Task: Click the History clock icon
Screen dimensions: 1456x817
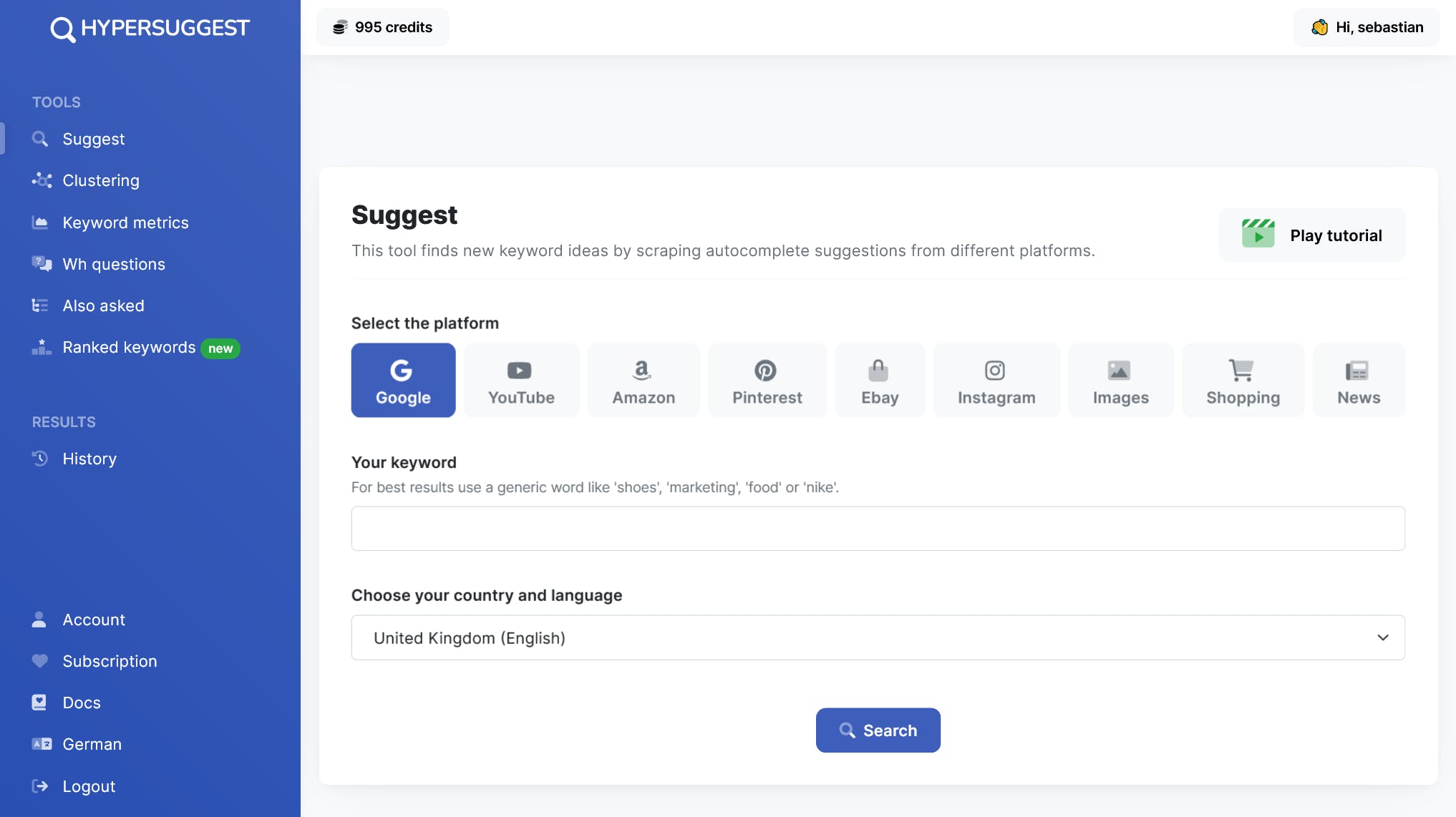Action: pos(40,459)
